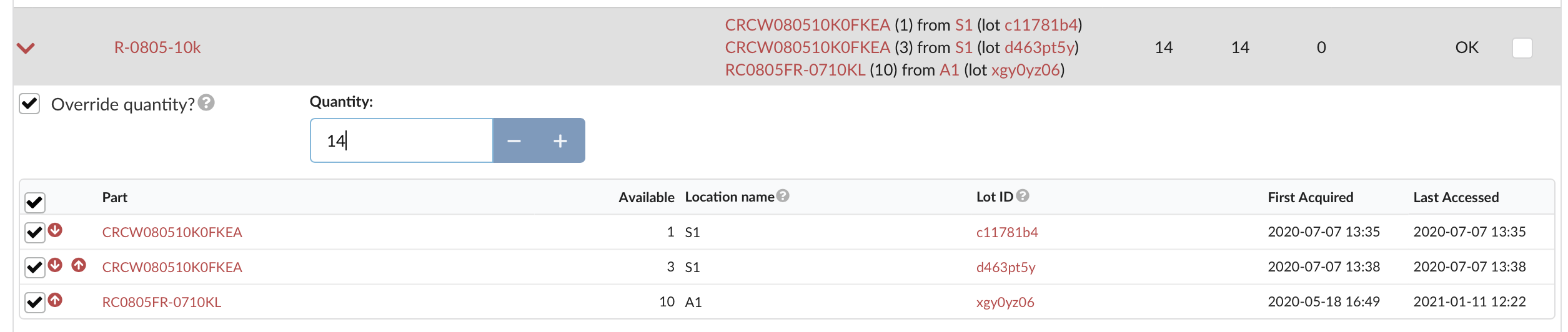Increase quantity with the plus button
Screen dimensions: 1568x332
tap(560, 141)
